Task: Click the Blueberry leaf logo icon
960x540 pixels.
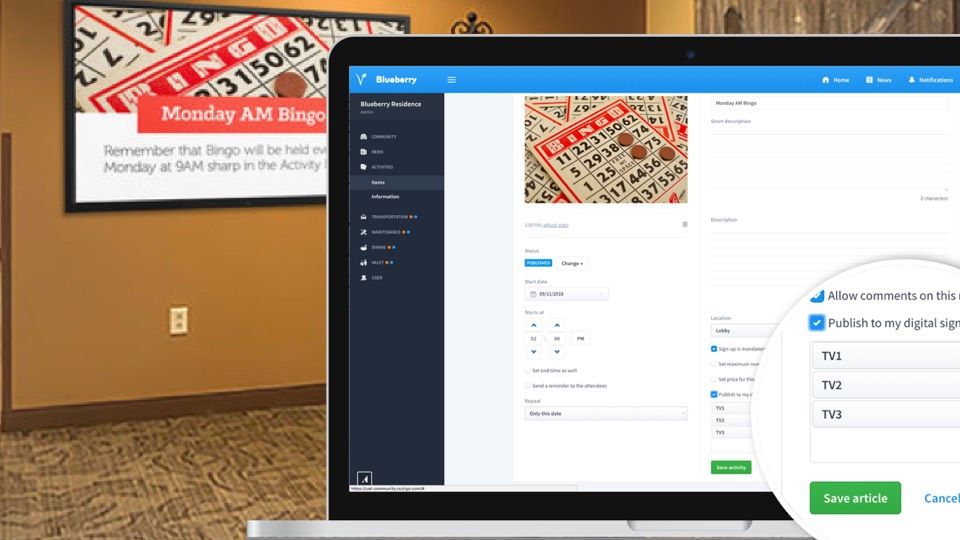Action: [x=361, y=79]
